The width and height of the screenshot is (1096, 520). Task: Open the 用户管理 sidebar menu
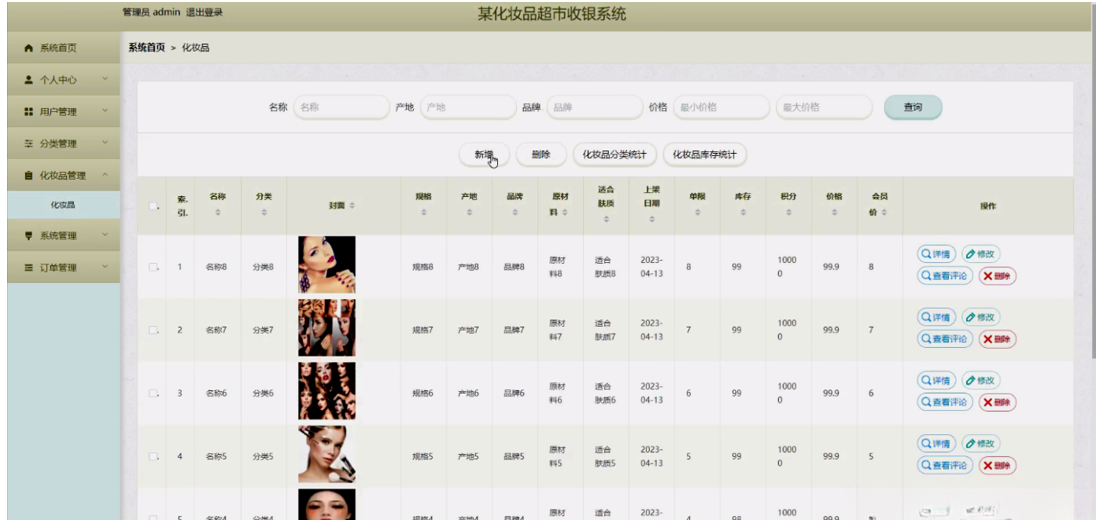[x=64, y=112]
